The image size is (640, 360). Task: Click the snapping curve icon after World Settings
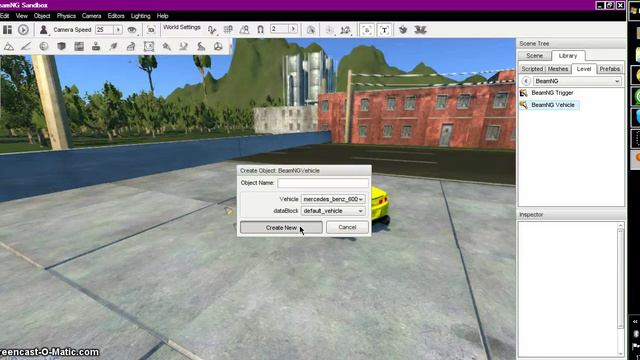(x=212, y=30)
